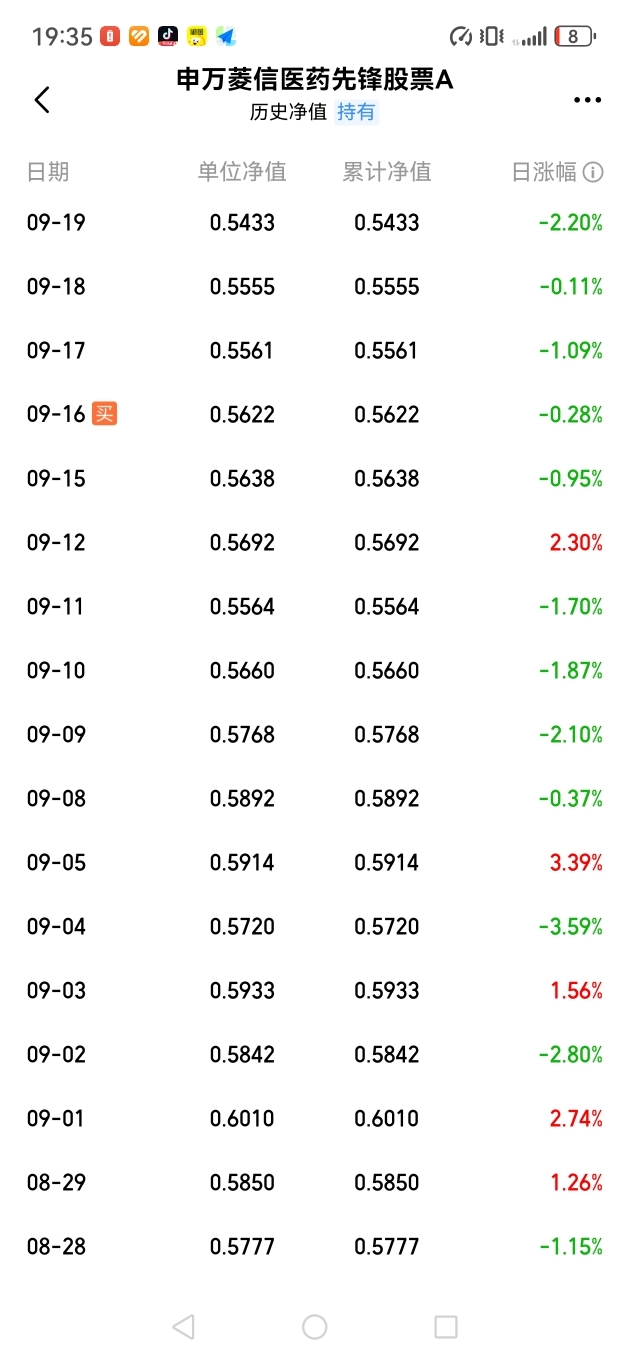The image size is (630, 1360).
Task: Tap the fund title 申万菱信医药先锋股票A
Action: click(315, 79)
